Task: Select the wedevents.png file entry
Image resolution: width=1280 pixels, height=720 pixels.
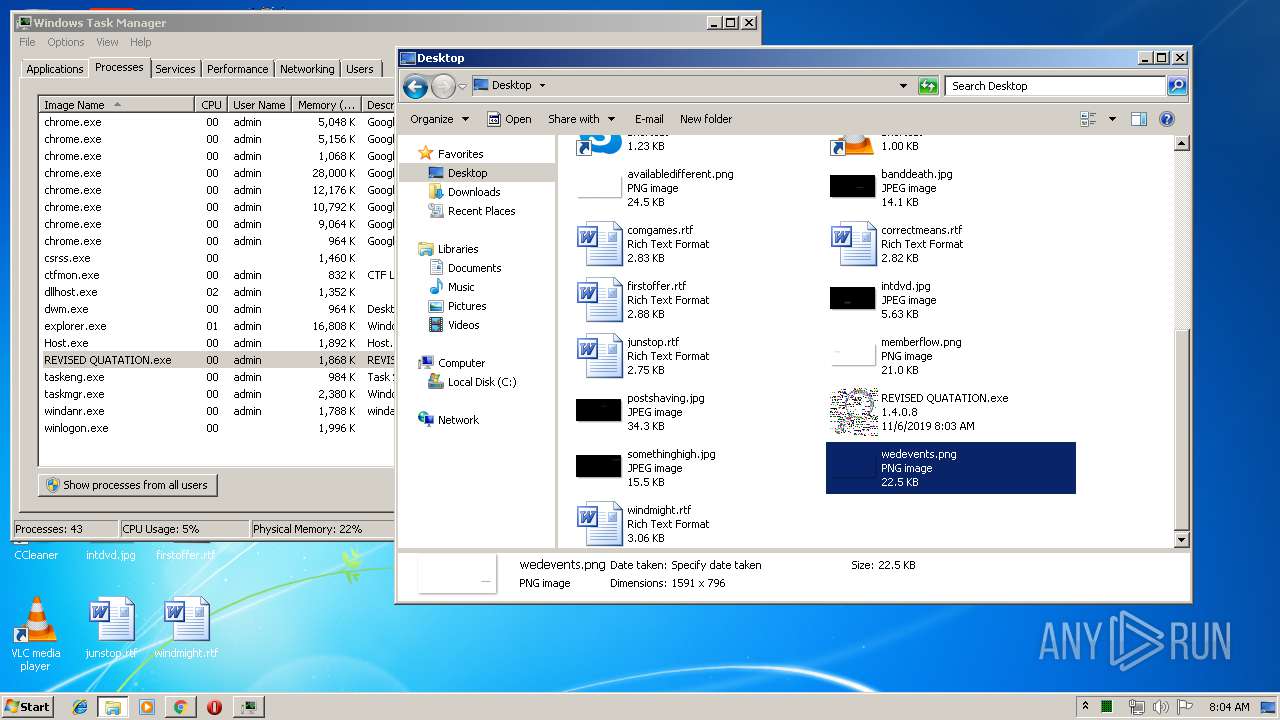Action: (951, 468)
